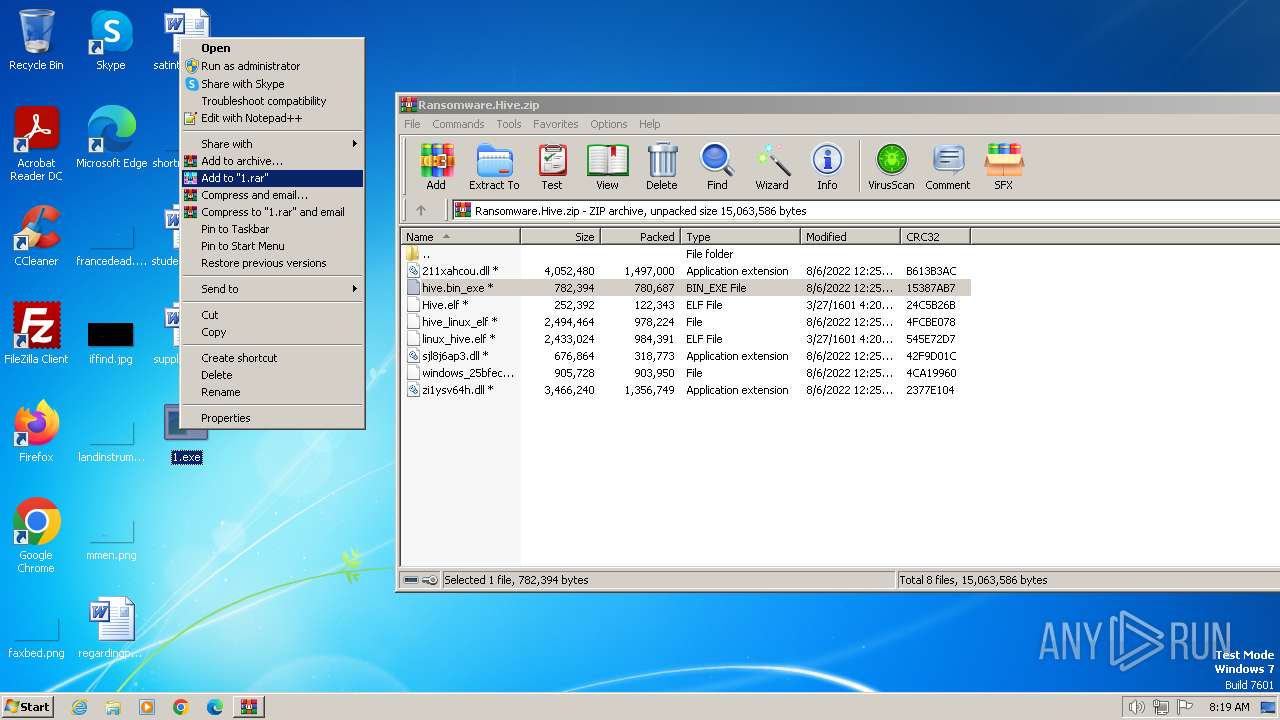Viewport: 1280px width, 720px height.
Task: Sort by Name column header
Action: pyautogui.click(x=461, y=237)
